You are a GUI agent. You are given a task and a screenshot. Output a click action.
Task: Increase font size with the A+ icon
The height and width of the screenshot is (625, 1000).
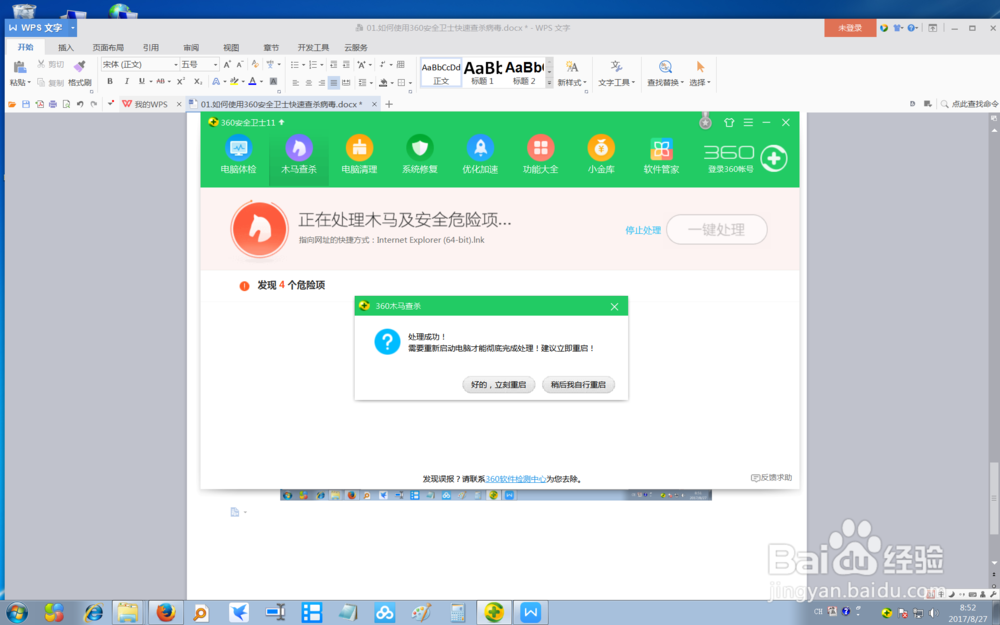click(227, 64)
